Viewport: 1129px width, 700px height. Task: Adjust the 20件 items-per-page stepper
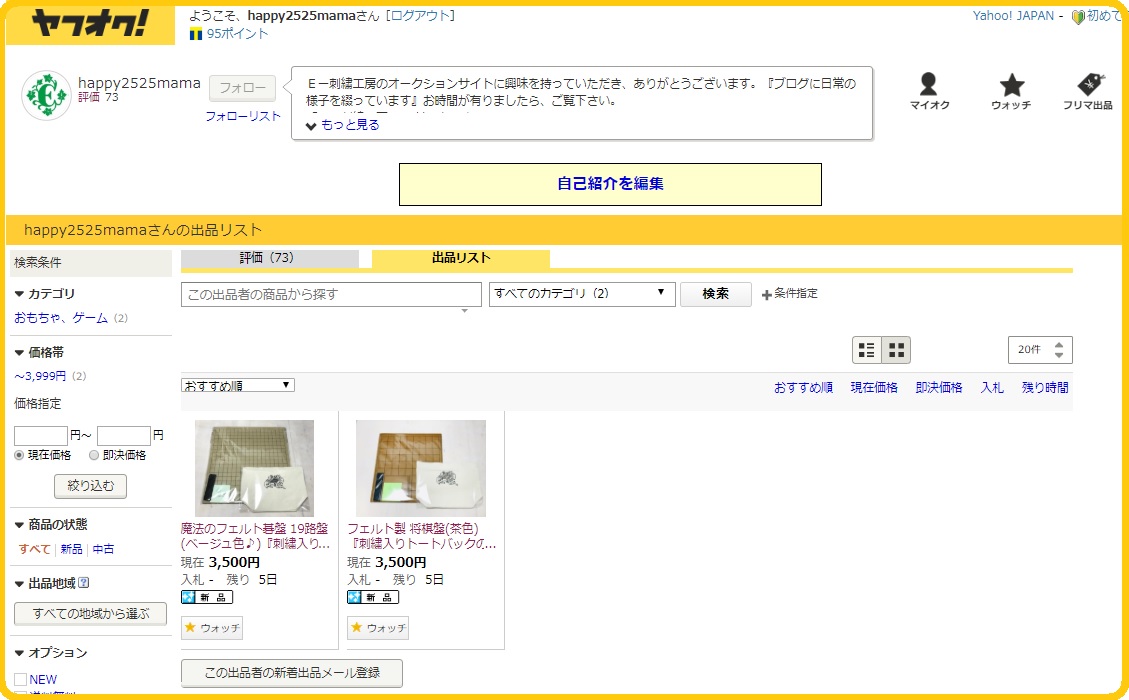click(1040, 350)
